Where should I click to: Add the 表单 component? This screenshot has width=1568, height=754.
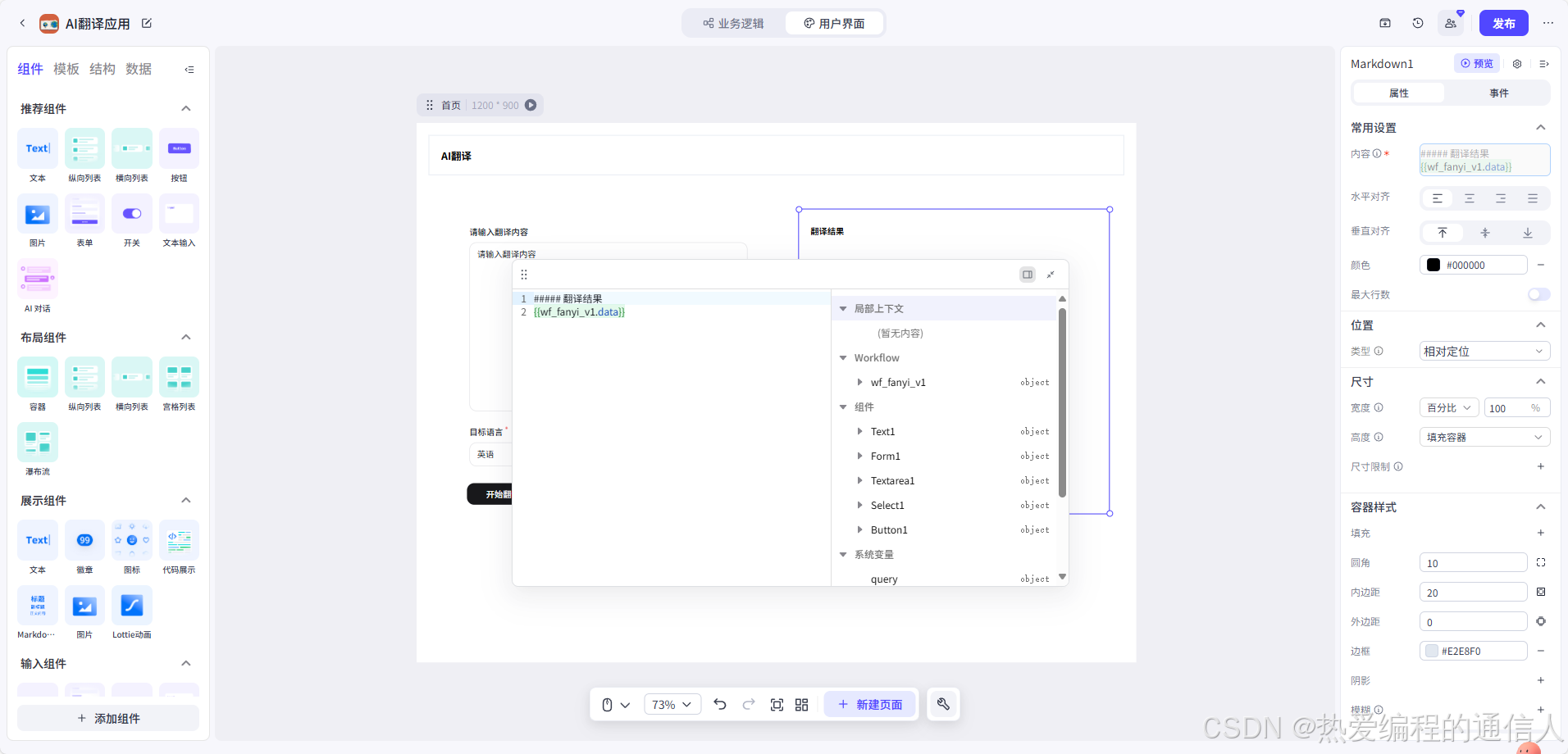pyautogui.click(x=85, y=214)
